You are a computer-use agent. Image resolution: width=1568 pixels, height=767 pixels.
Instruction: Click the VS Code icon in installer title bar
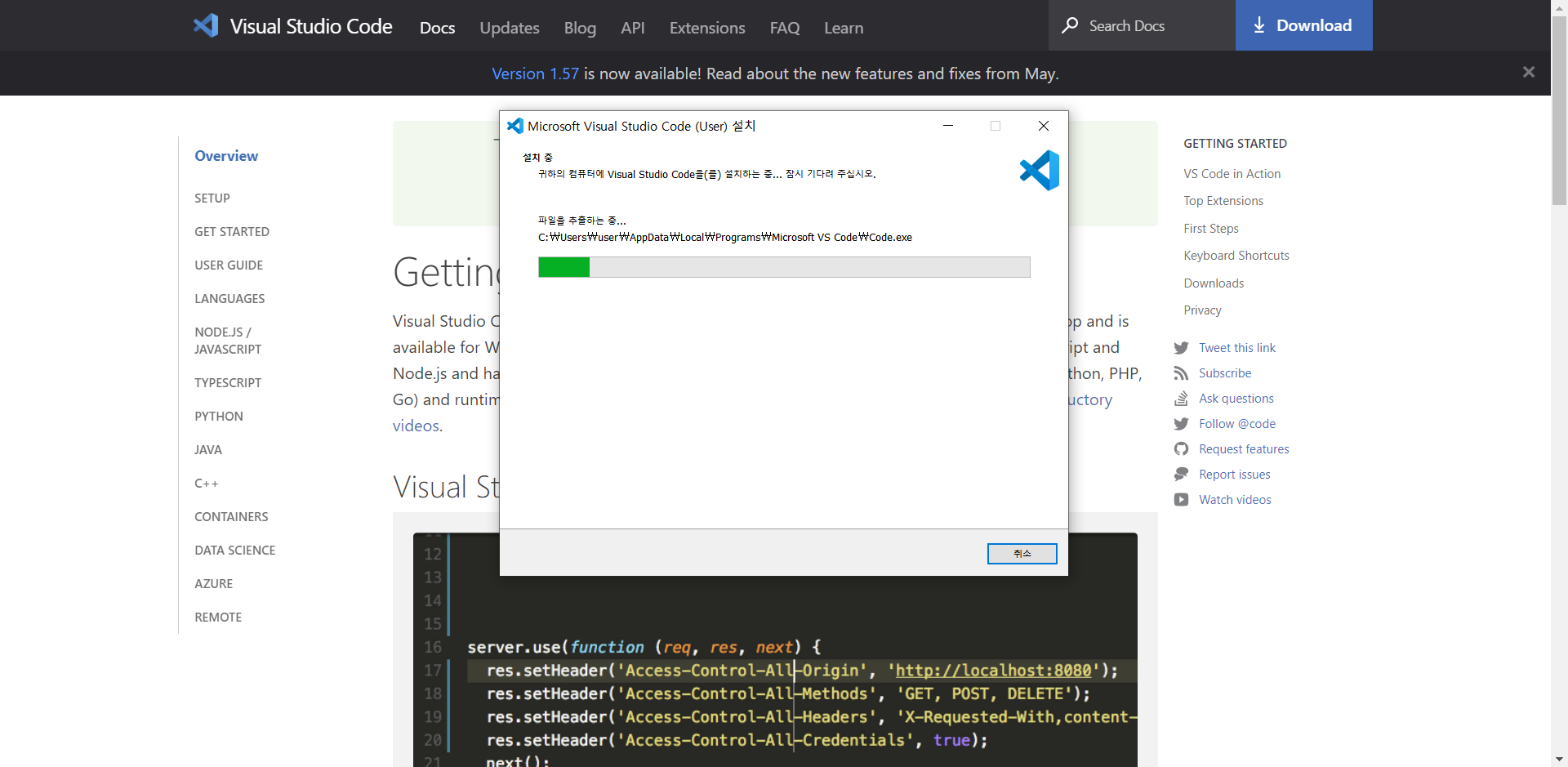pos(515,126)
